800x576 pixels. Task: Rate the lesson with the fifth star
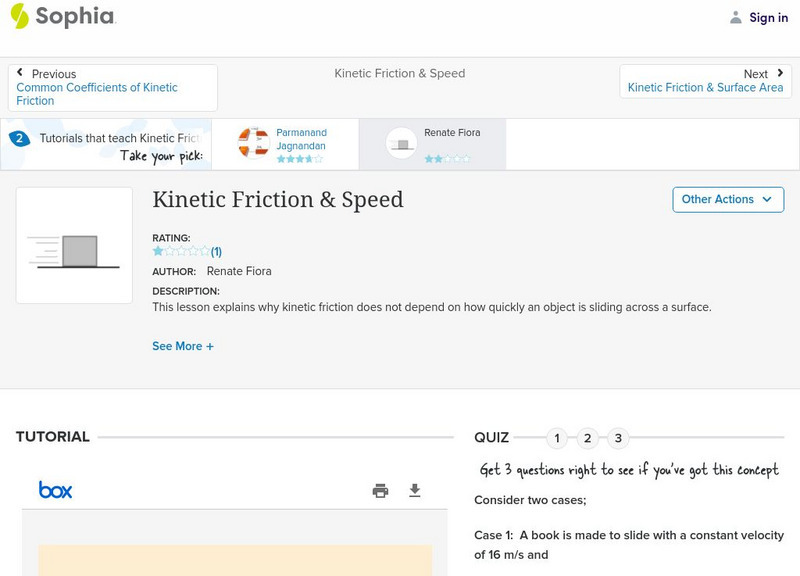tap(205, 250)
